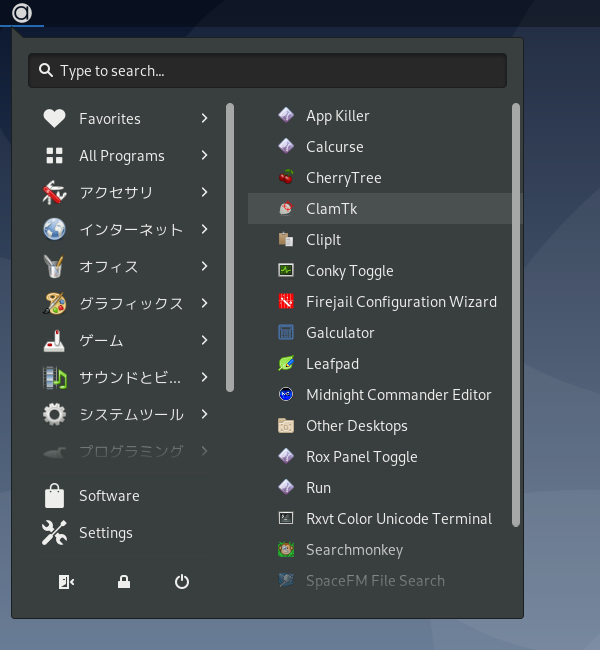This screenshot has height=650, width=600.
Task: Click the アクセサリ swiss knife icon
Action: pos(54,192)
